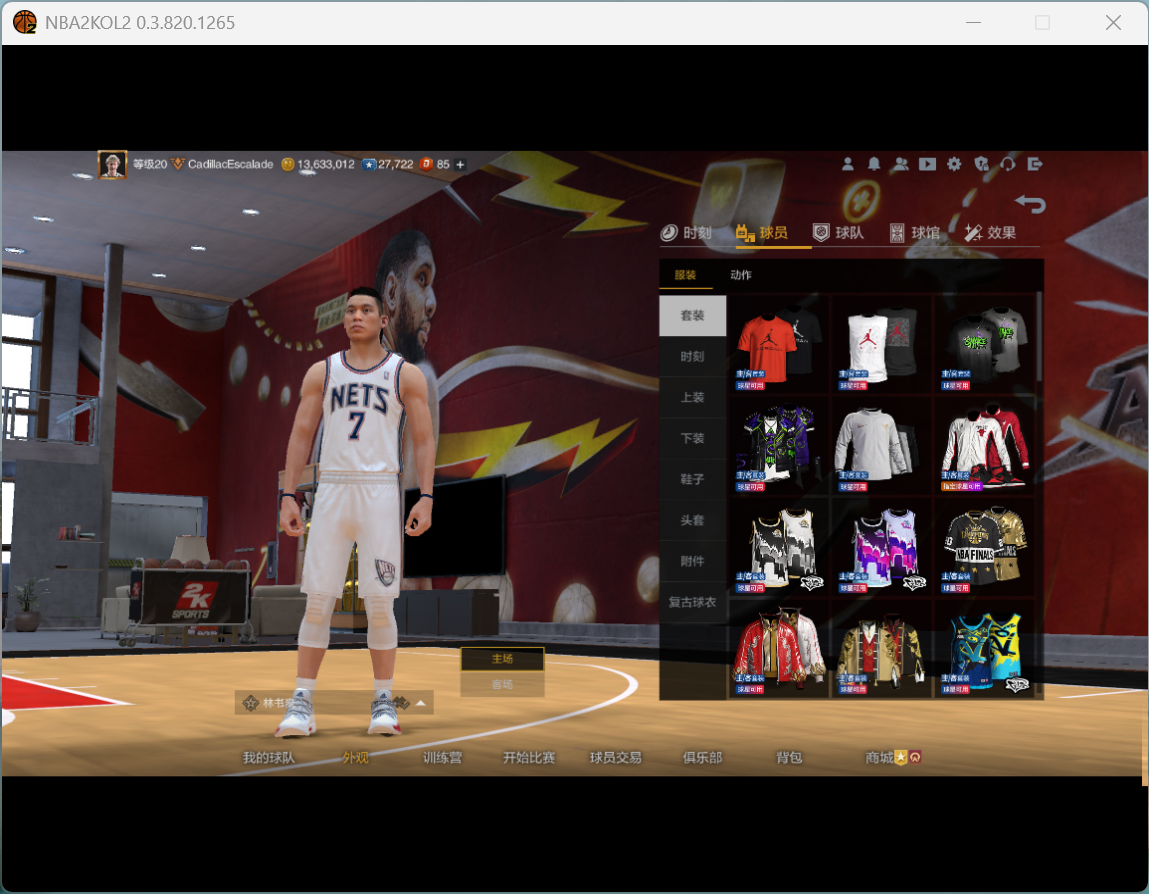Open 球员交易 in bottom navigation
Viewport: 1149px width, 894px height.
click(616, 758)
